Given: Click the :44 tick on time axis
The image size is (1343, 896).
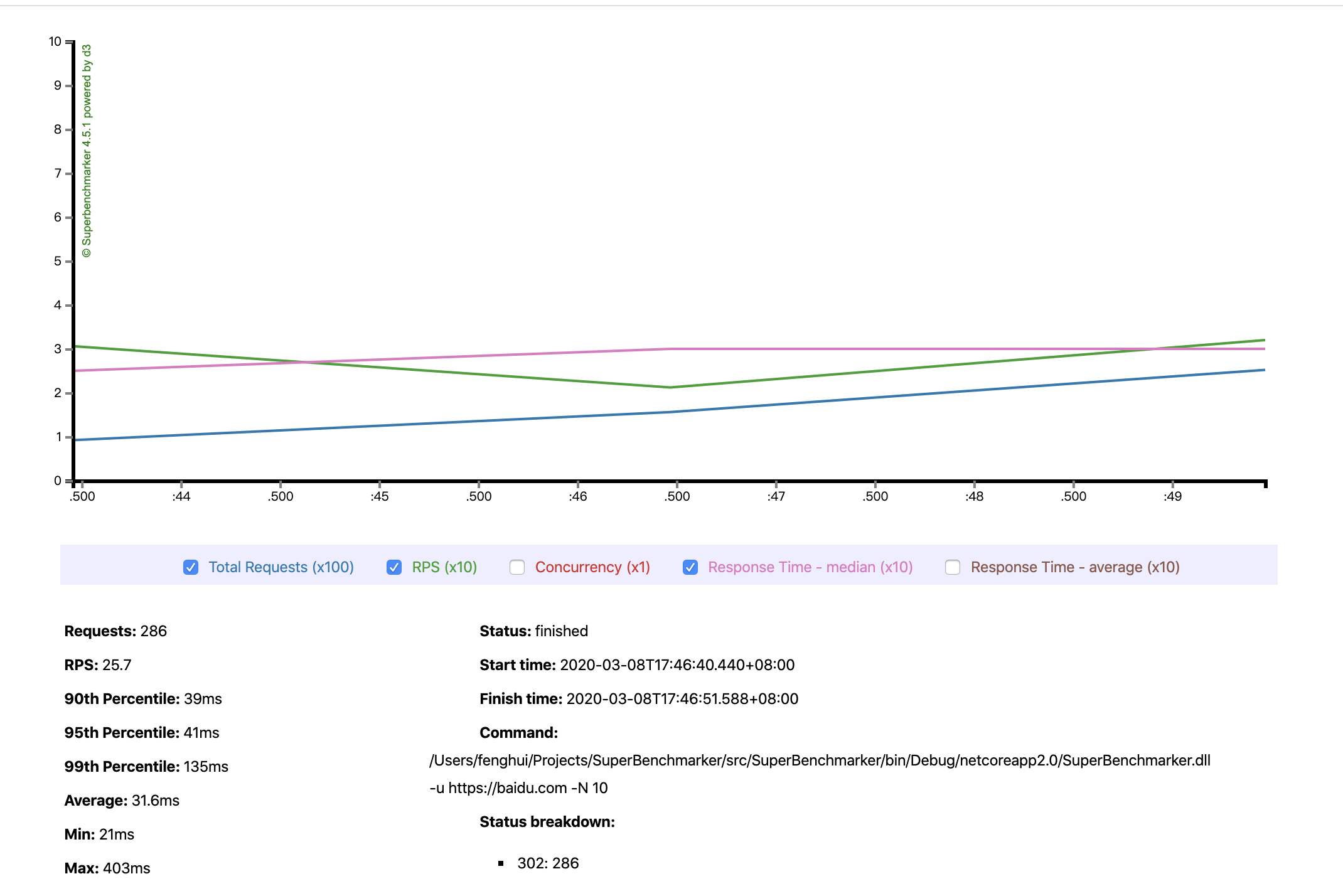Looking at the screenshot, I should click(181, 496).
